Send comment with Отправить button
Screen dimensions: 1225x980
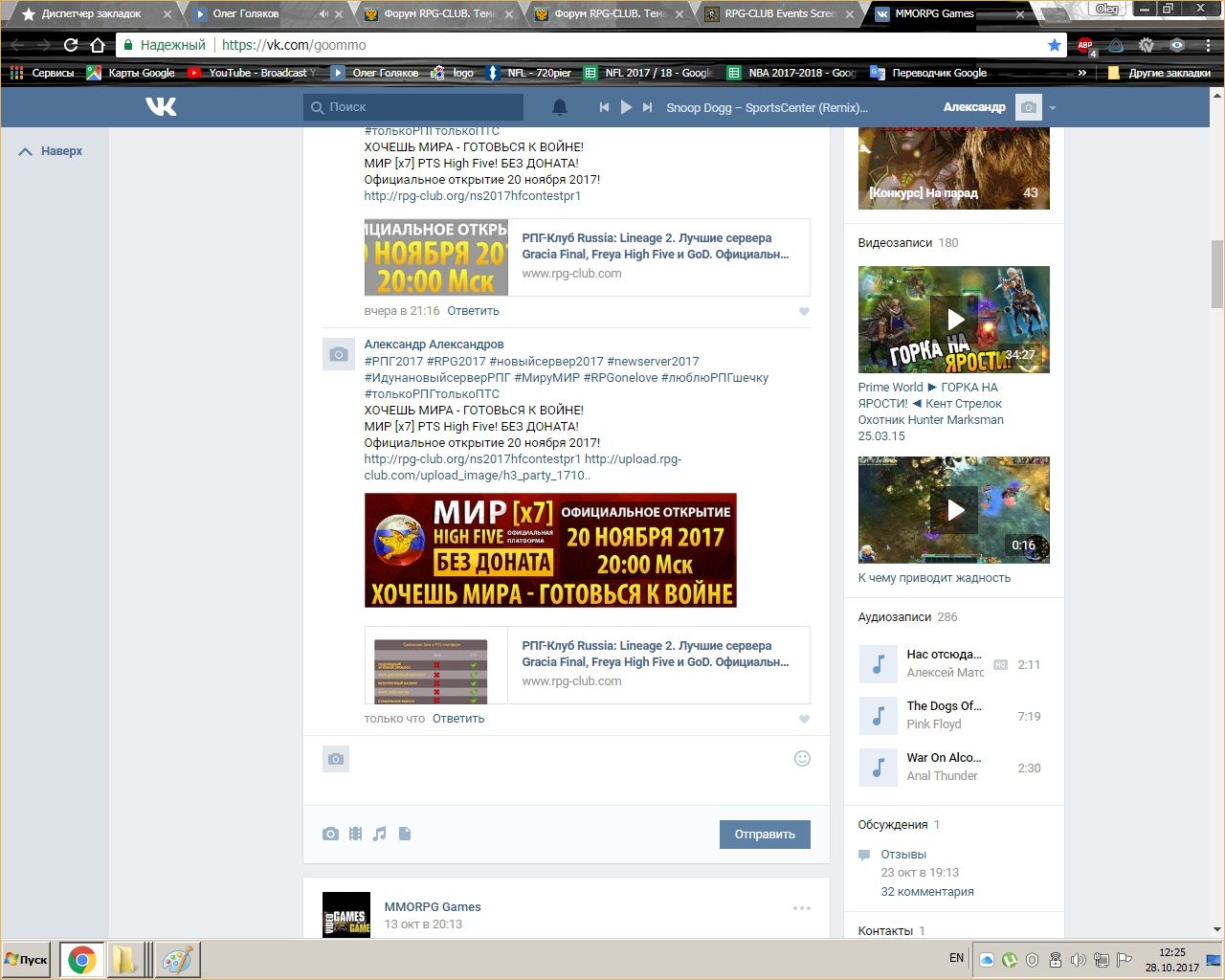[x=765, y=835]
